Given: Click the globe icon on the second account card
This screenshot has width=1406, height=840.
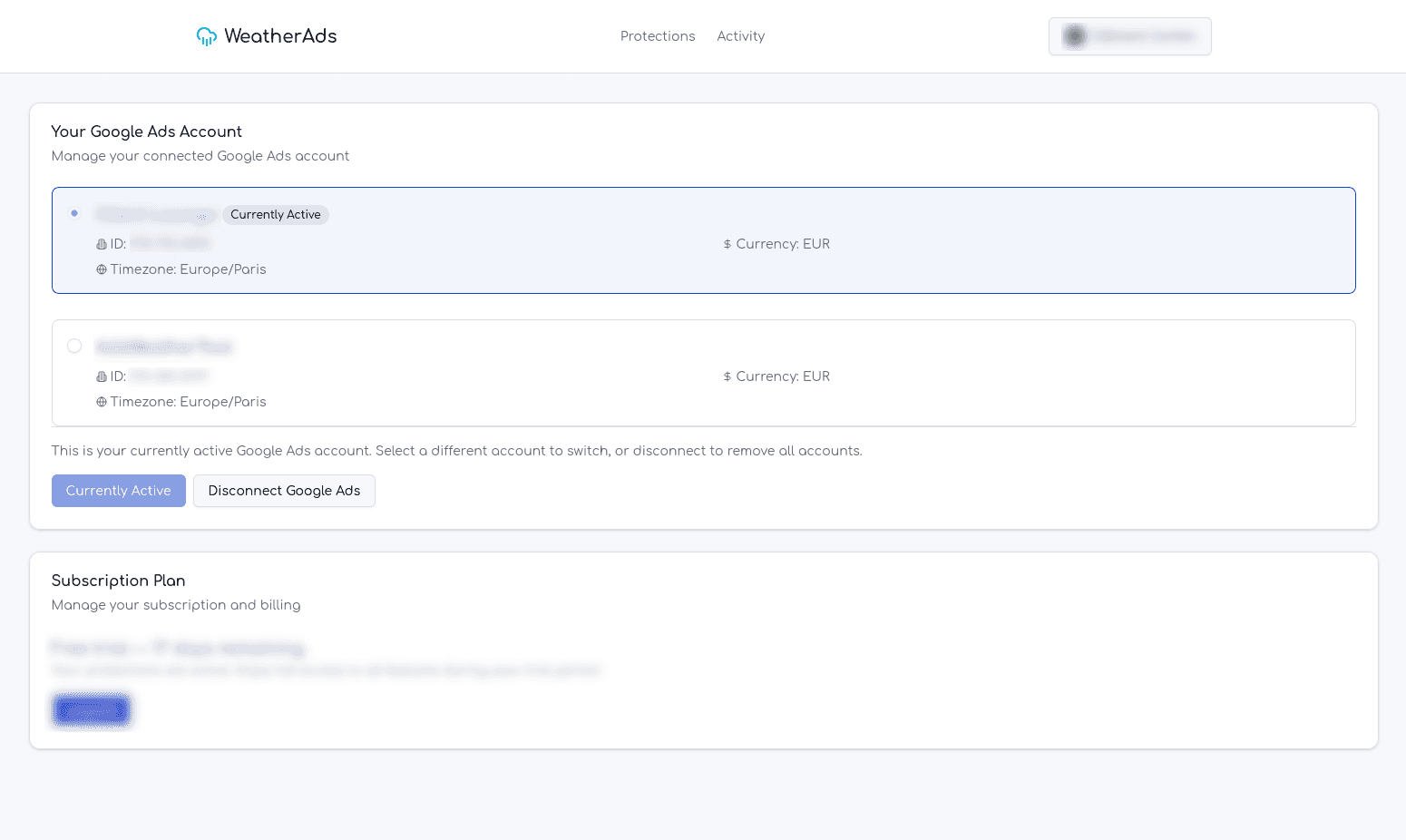Looking at the screenshot, I should [101, 401].
